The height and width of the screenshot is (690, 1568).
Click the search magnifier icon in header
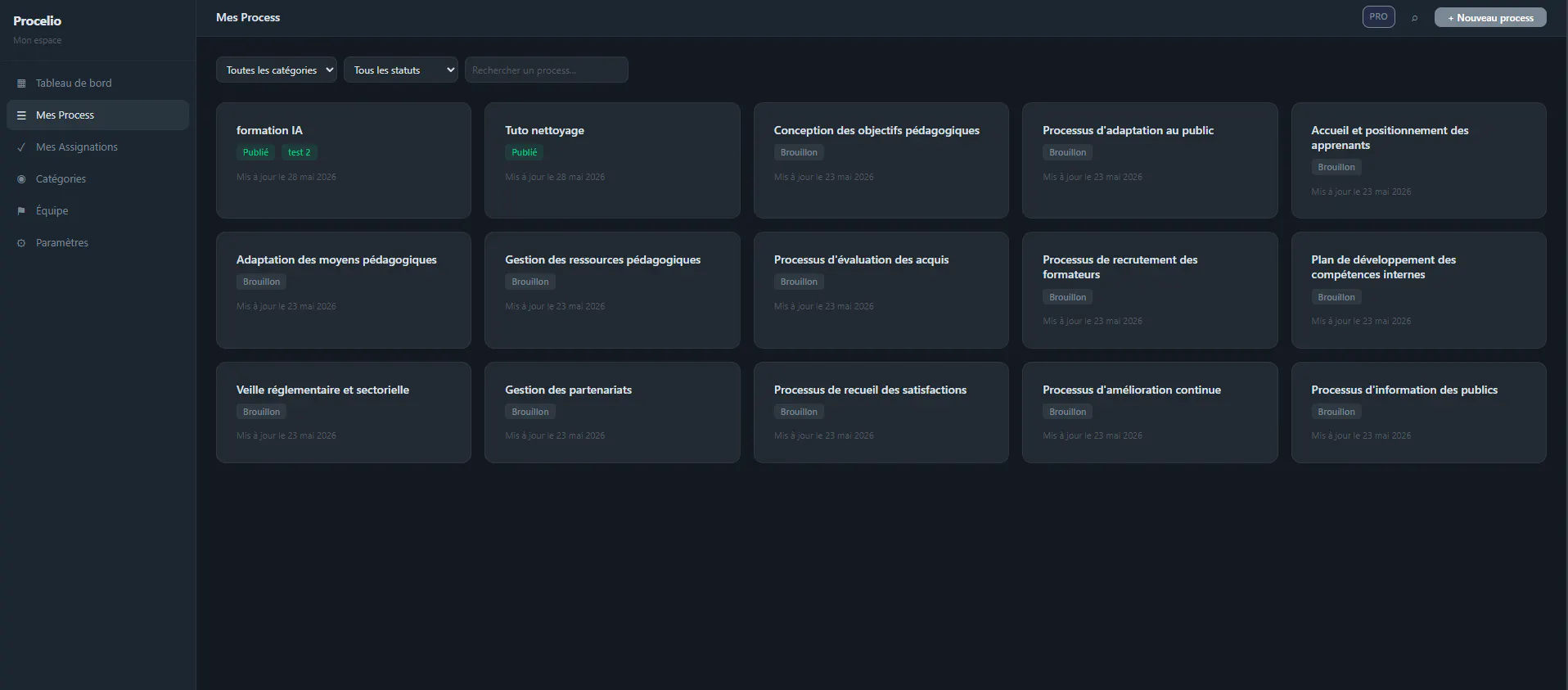tap(1414, 18)
